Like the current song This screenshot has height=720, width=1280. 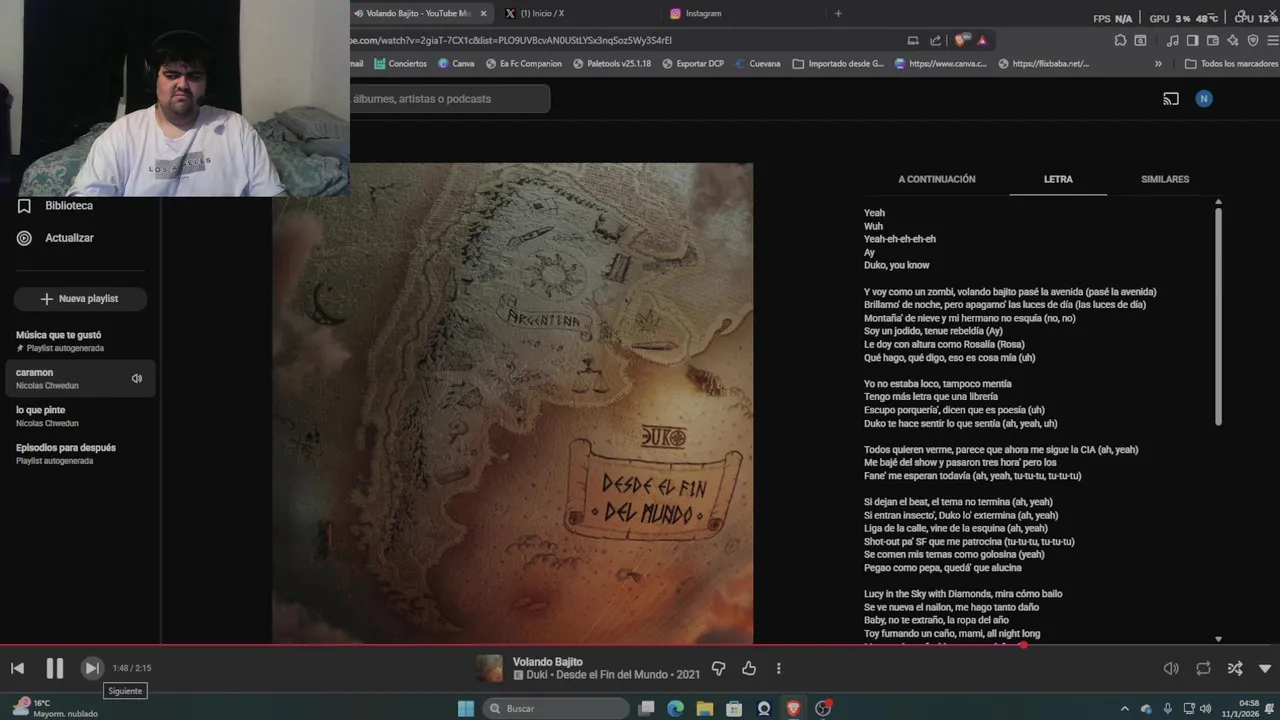click(x=749, y=668)
